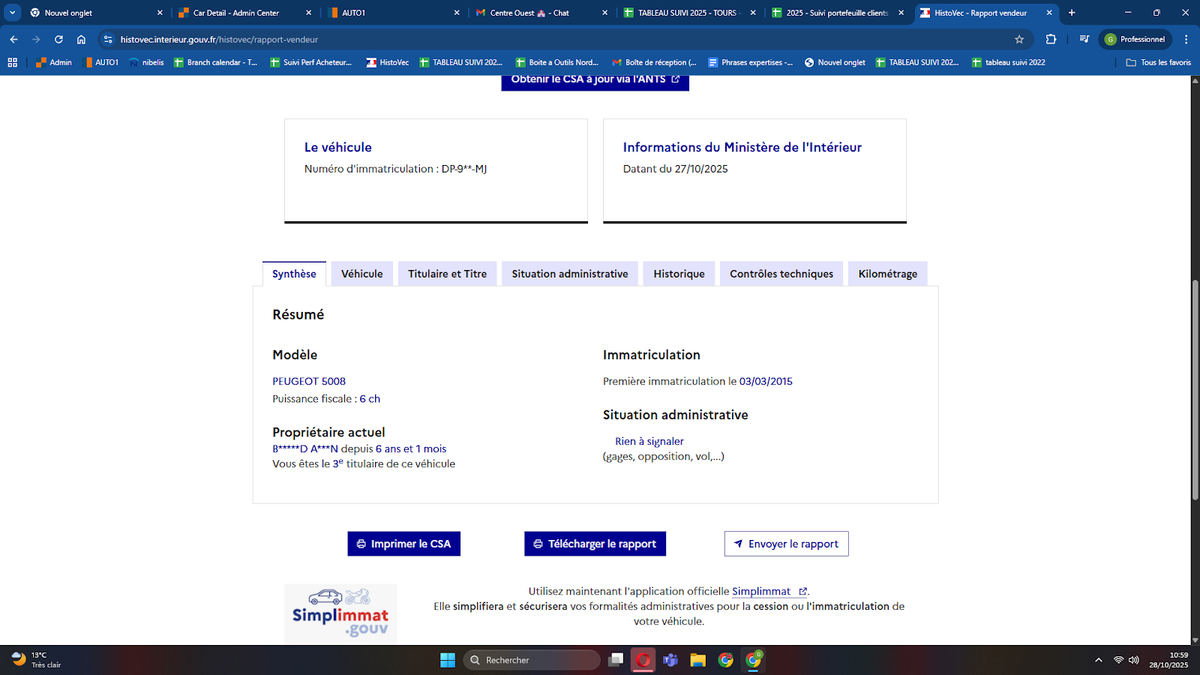The width and height of the screenshot is (1200, 675).
Task: Open Task View in the taskbar
Action: [617, 660]
